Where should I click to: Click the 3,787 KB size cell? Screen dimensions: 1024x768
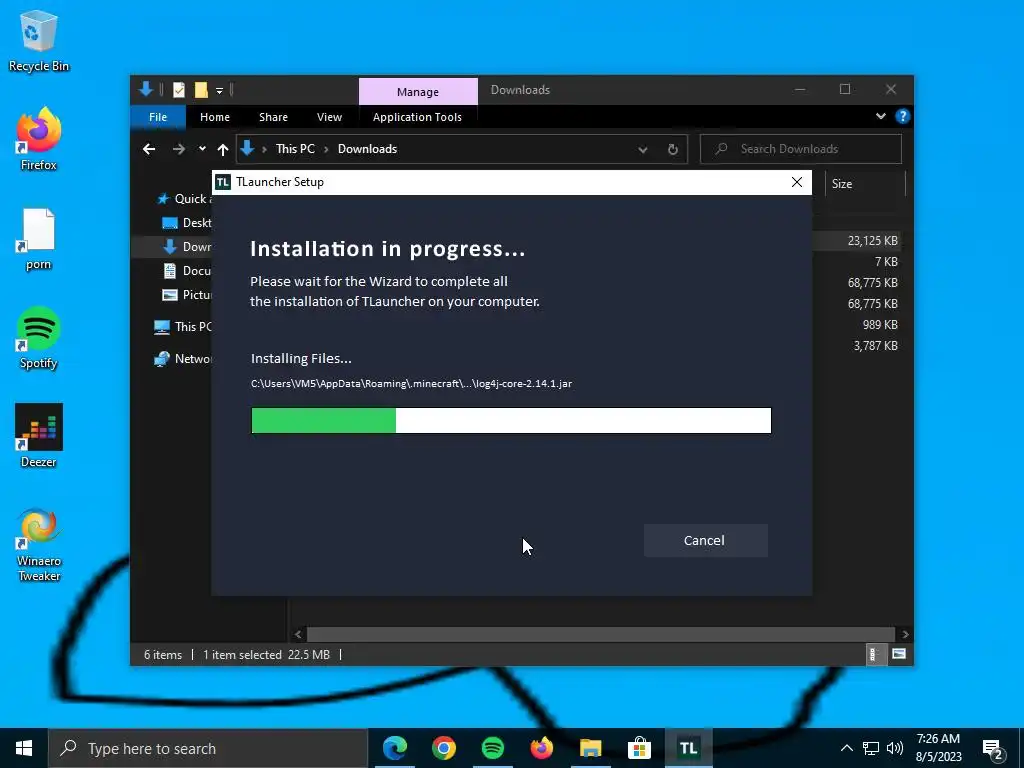tap(875, 345)
